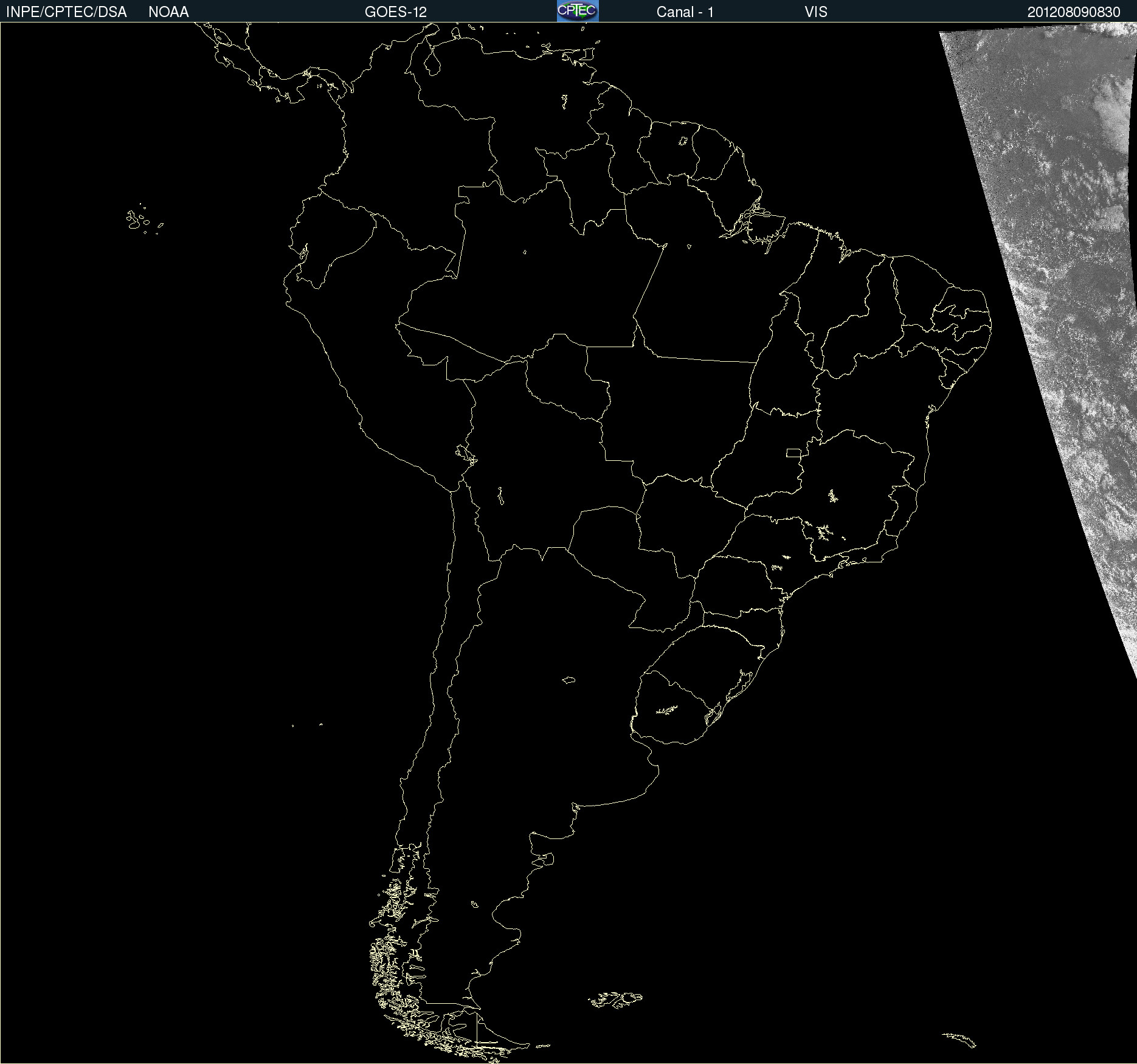Click the VIS label in the header

pyautogui.click(x=816, y=12)
